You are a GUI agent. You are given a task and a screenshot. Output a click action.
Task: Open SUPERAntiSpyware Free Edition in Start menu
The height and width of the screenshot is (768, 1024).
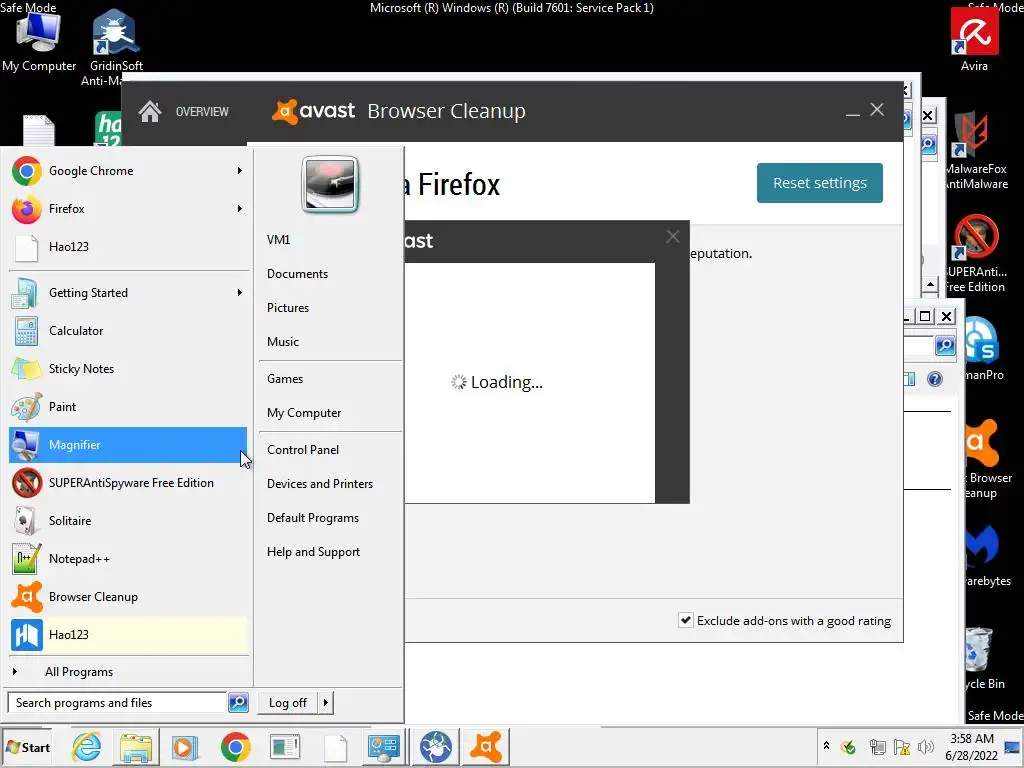(128, 483)
